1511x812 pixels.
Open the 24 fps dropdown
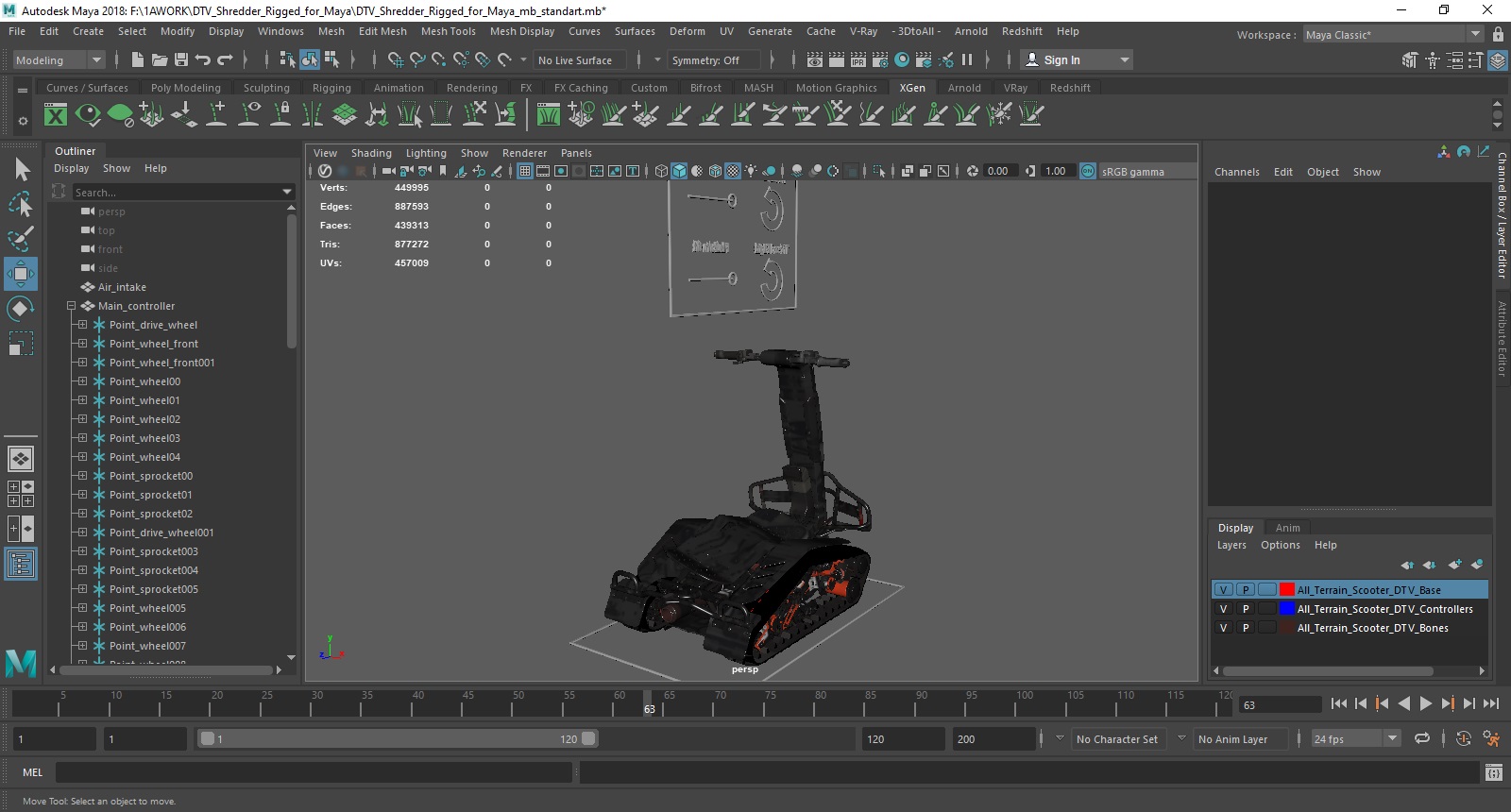[1356, 739]
